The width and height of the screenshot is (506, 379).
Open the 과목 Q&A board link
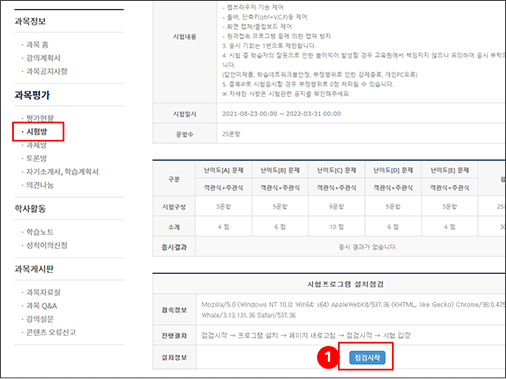click(42, 306)
